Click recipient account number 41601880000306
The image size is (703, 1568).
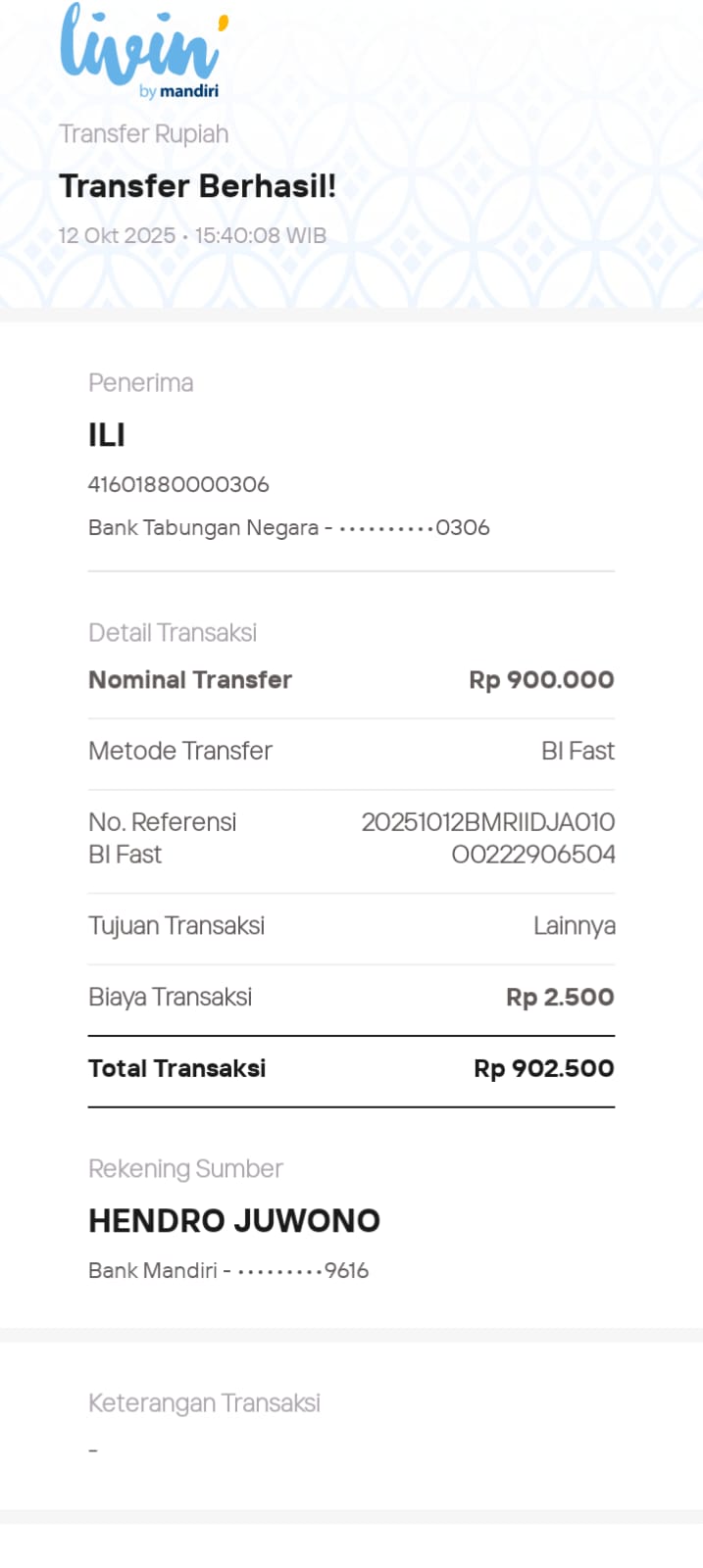[178, 484]
